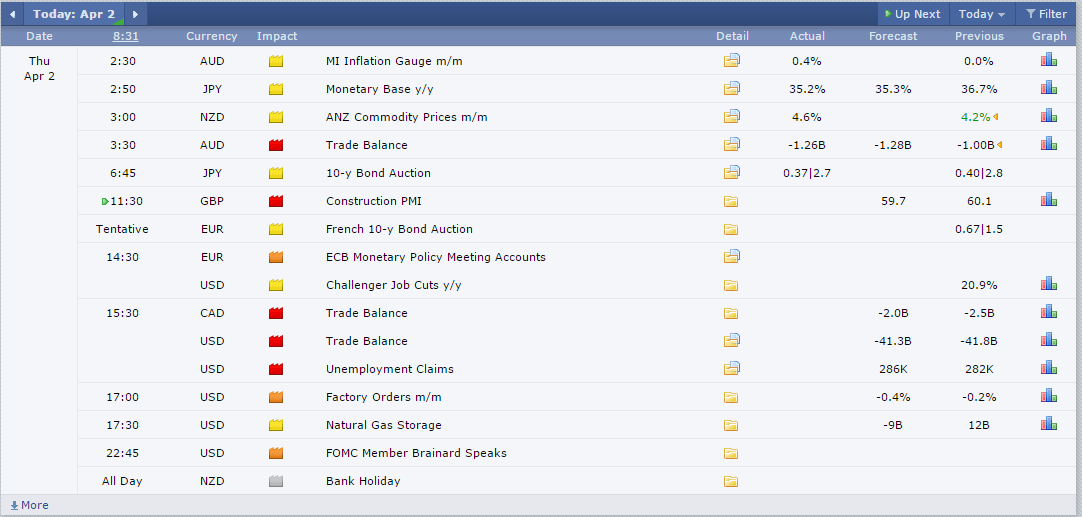Open detail folder for ANZ Commodity Prices
The height and width of the screenshot is (517, 1082).
[x=731, y=117]
